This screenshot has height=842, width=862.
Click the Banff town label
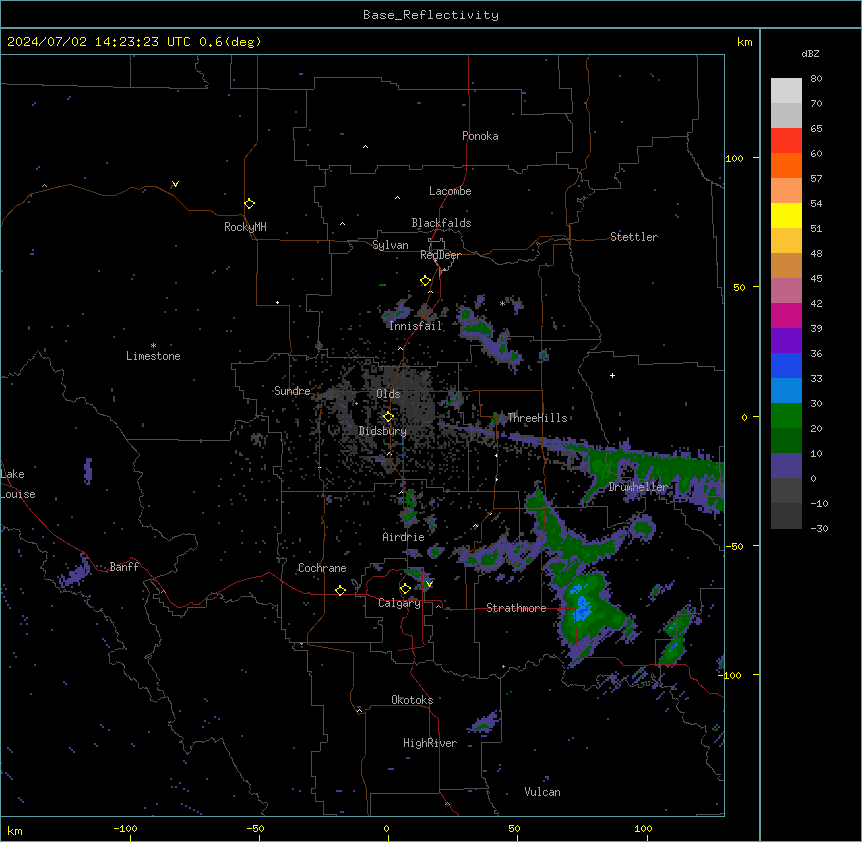point(124,567)
